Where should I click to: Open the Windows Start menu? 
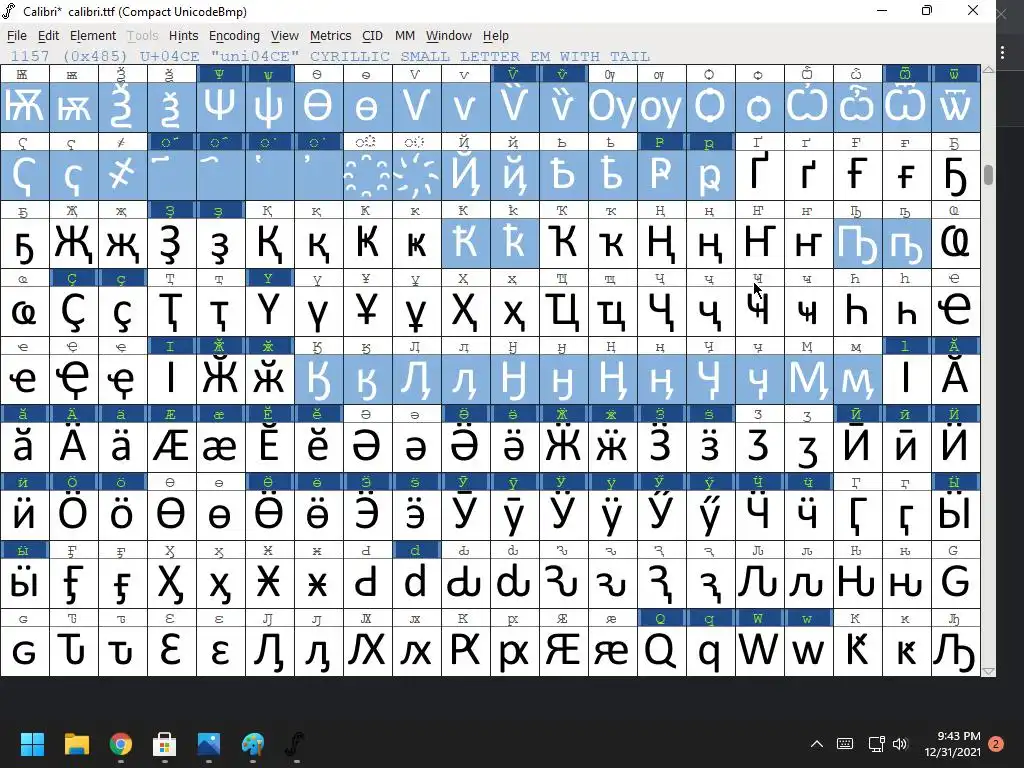(x=33, y=744)
